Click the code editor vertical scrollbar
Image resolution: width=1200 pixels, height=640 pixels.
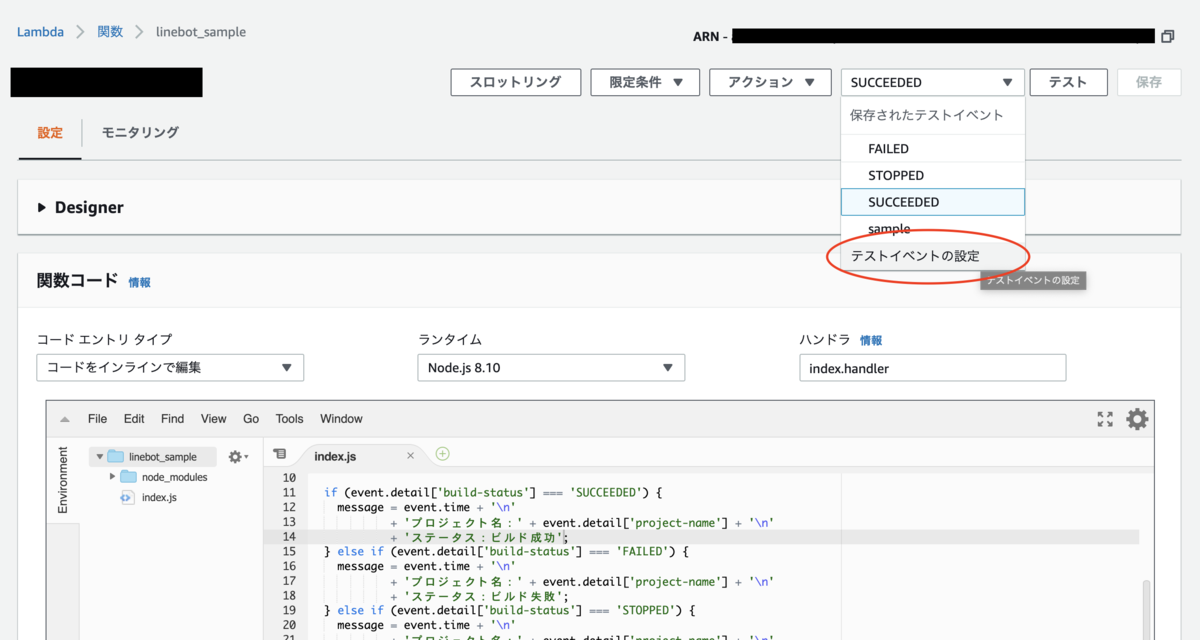click(1146, 608)
